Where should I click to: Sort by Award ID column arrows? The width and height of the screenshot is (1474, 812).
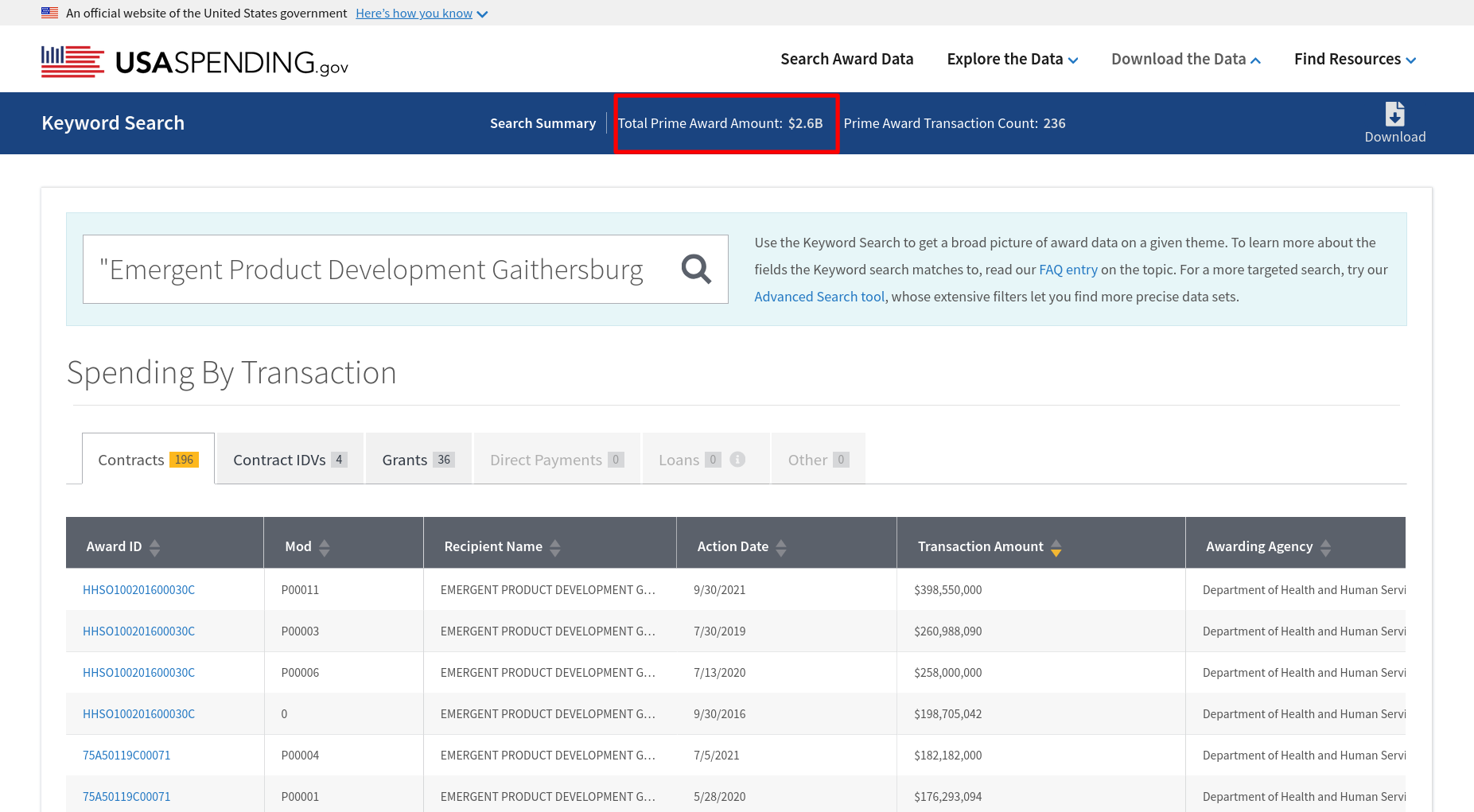click(155, 547)
